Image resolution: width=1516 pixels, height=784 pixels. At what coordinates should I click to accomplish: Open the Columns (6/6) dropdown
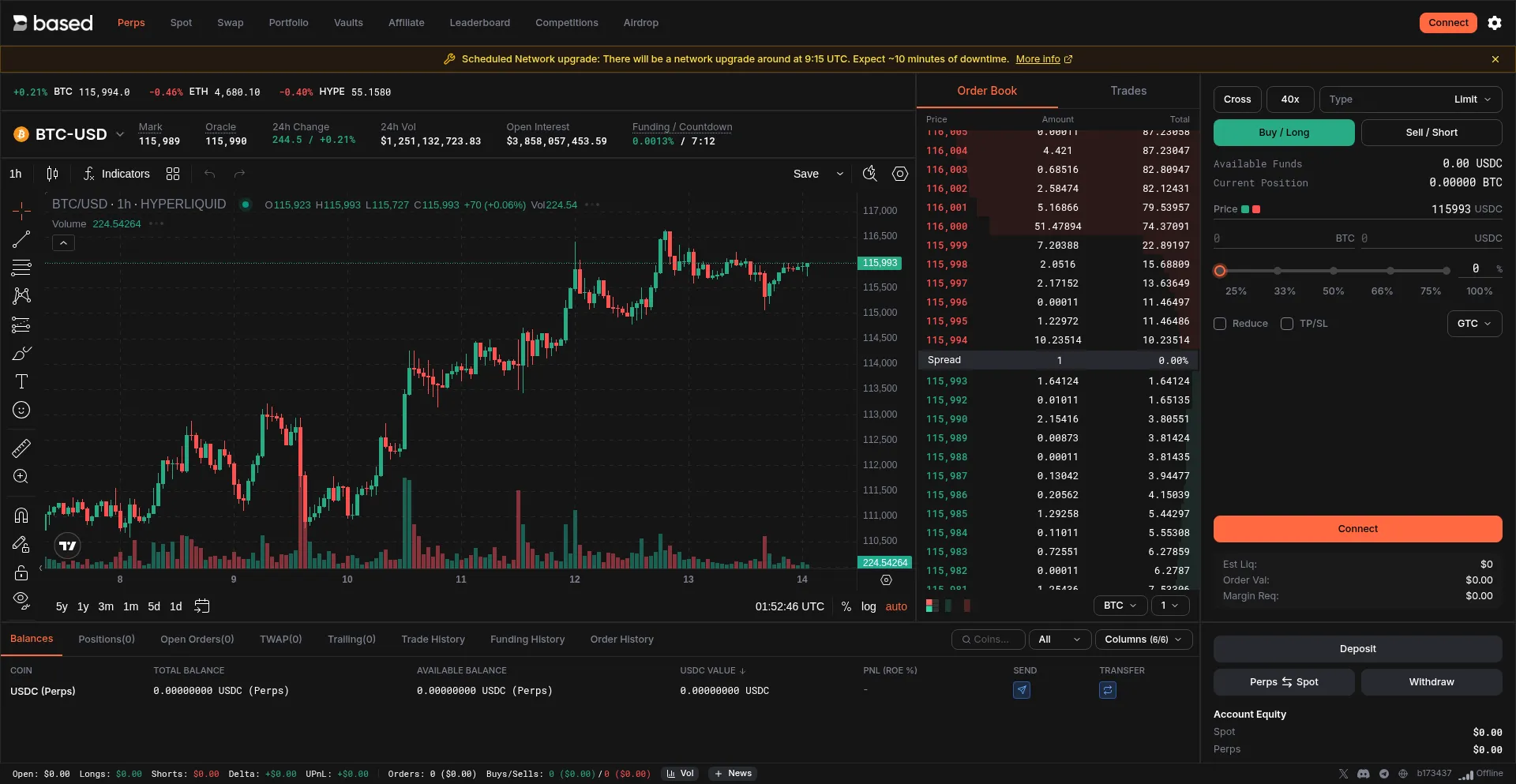1143,640
